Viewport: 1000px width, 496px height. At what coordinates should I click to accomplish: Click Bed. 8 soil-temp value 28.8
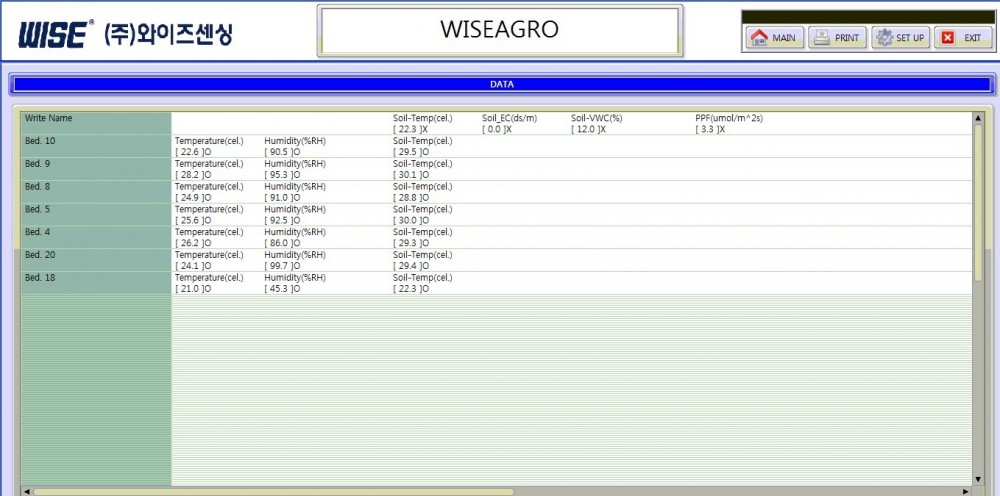pyautogui.click(x=410, y=198)
